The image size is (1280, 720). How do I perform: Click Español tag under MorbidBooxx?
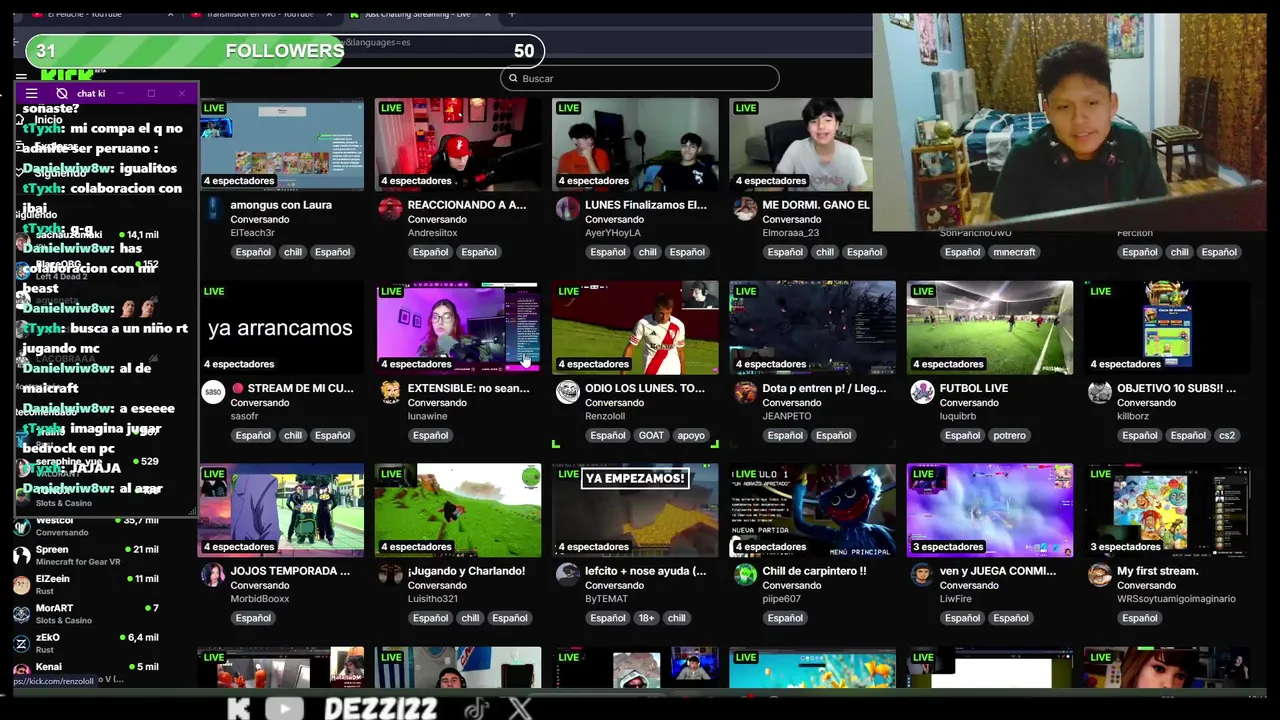coord(253,618)
